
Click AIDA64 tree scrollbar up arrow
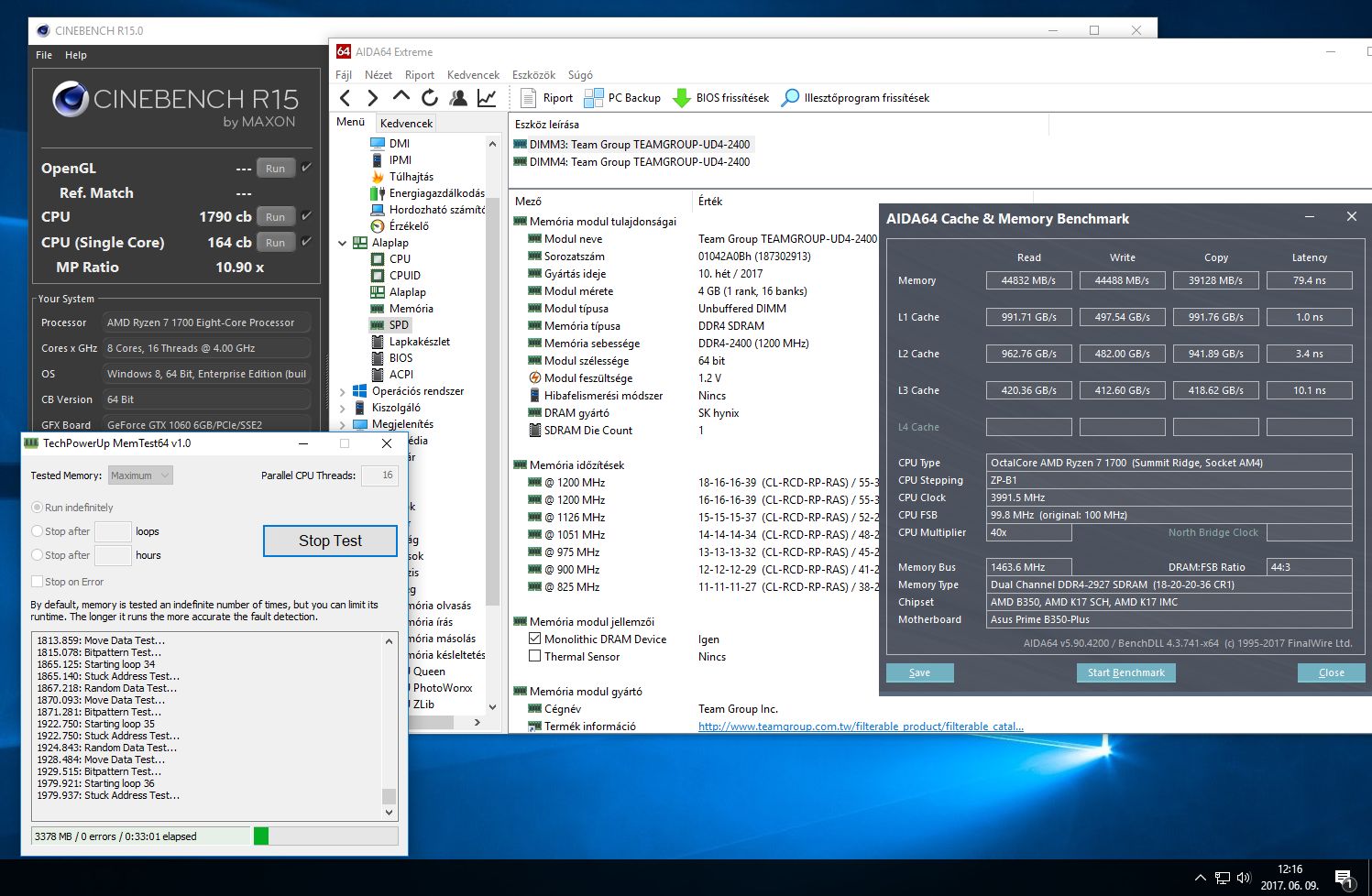[492, 144]
